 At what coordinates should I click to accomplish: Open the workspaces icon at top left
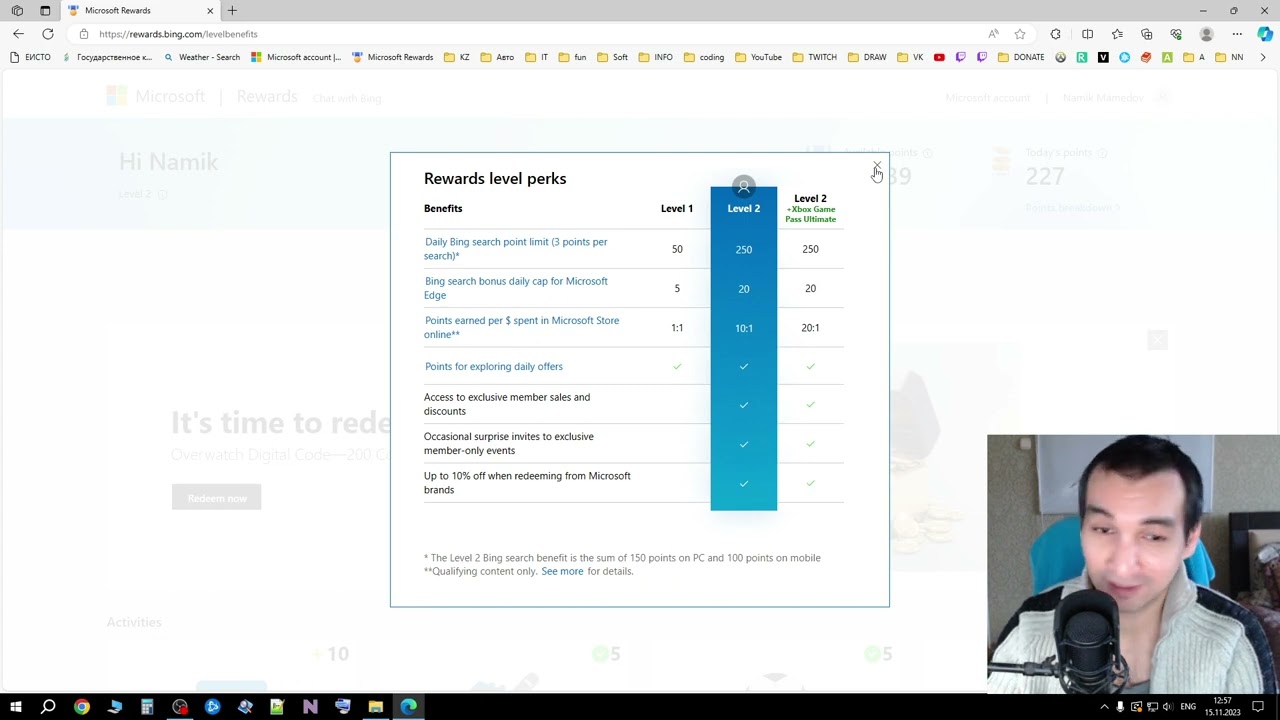pos(17,10)
